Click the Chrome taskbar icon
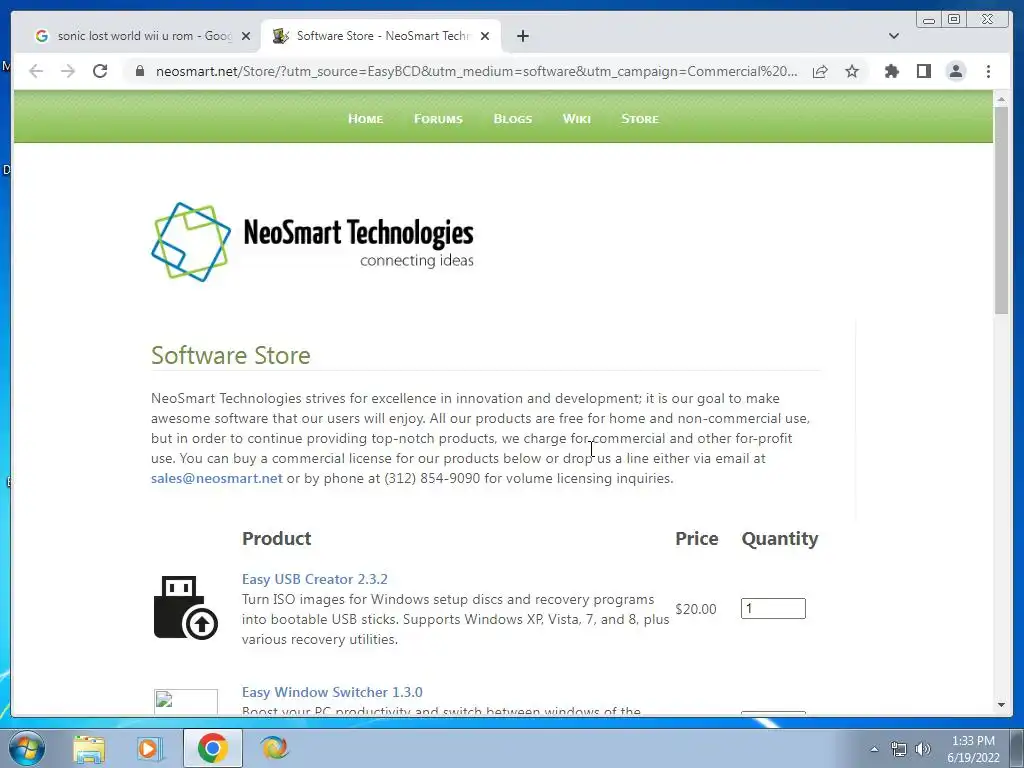Image resolution: width=1024 pixels, height=768 pixels. pos(212,748)
